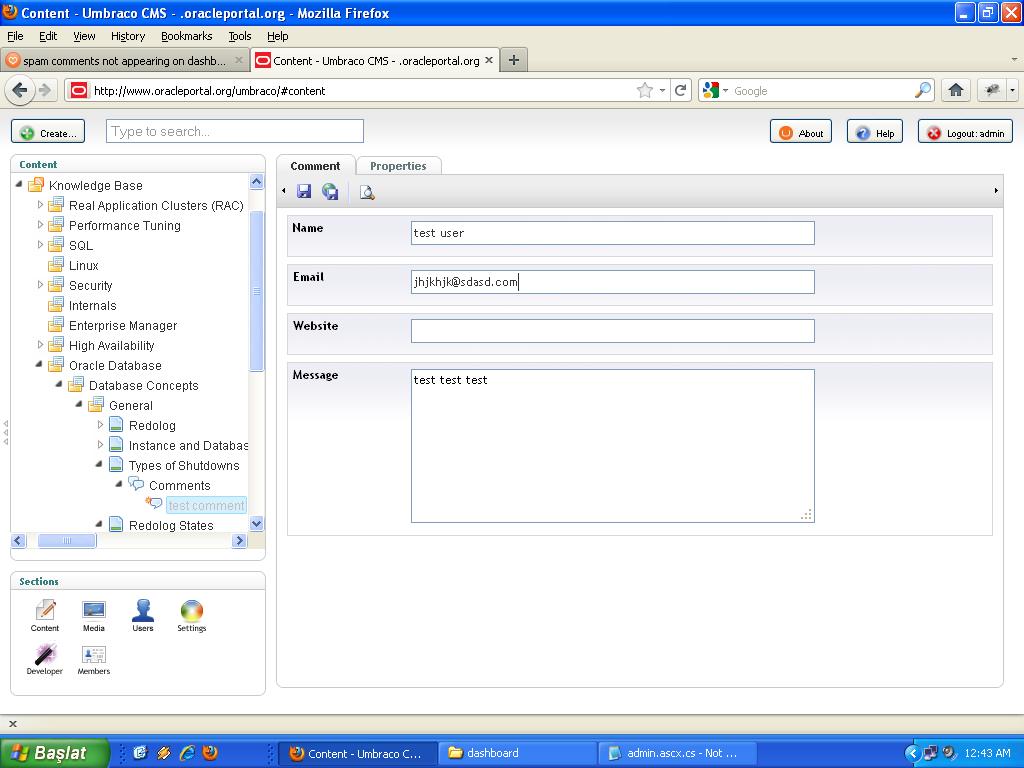Select the Linux tree item
The image size is (1024, 768).
tap(84, 265)
